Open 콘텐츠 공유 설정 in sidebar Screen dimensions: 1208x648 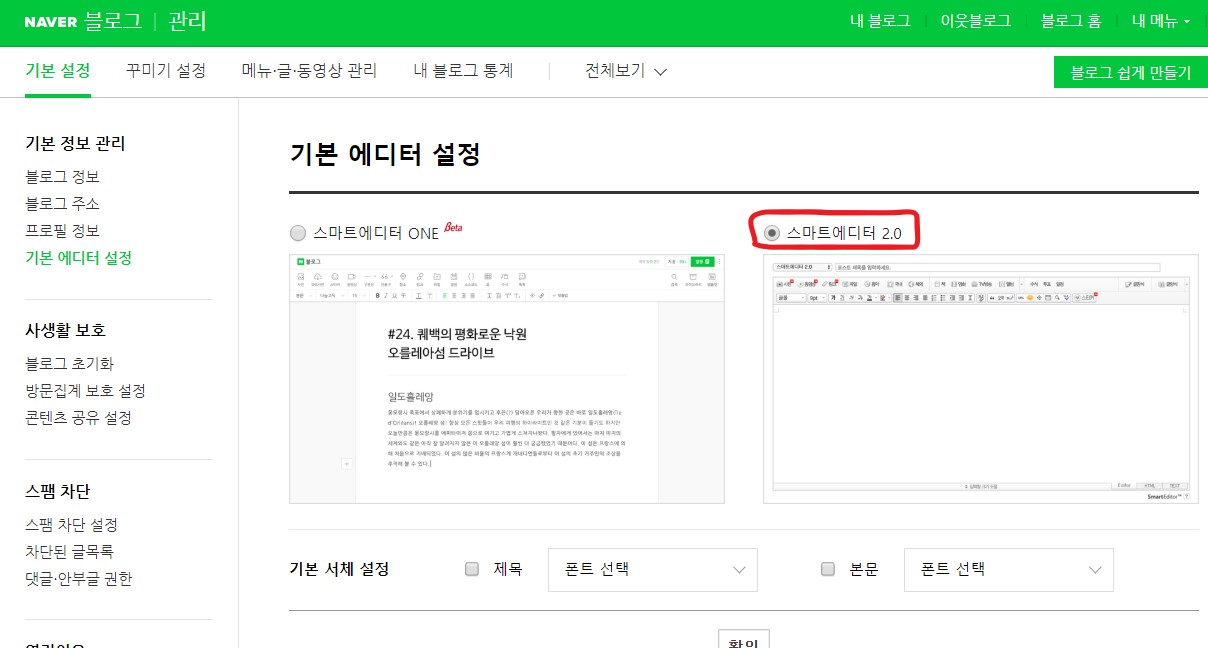click(x=78, y=417)
